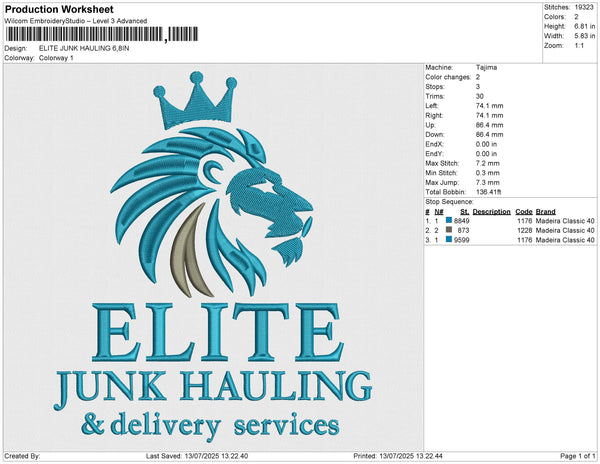The image size is (600, 464).
Task: Click the Max Jump value '7.3 mm'
Action: pyautogui.click(x=488, y=182)
